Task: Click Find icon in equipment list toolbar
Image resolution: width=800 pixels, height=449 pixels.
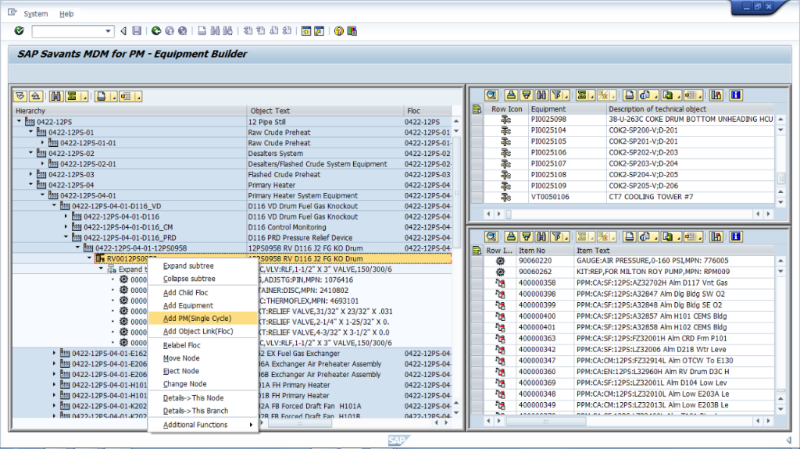Action: point(541,95)
